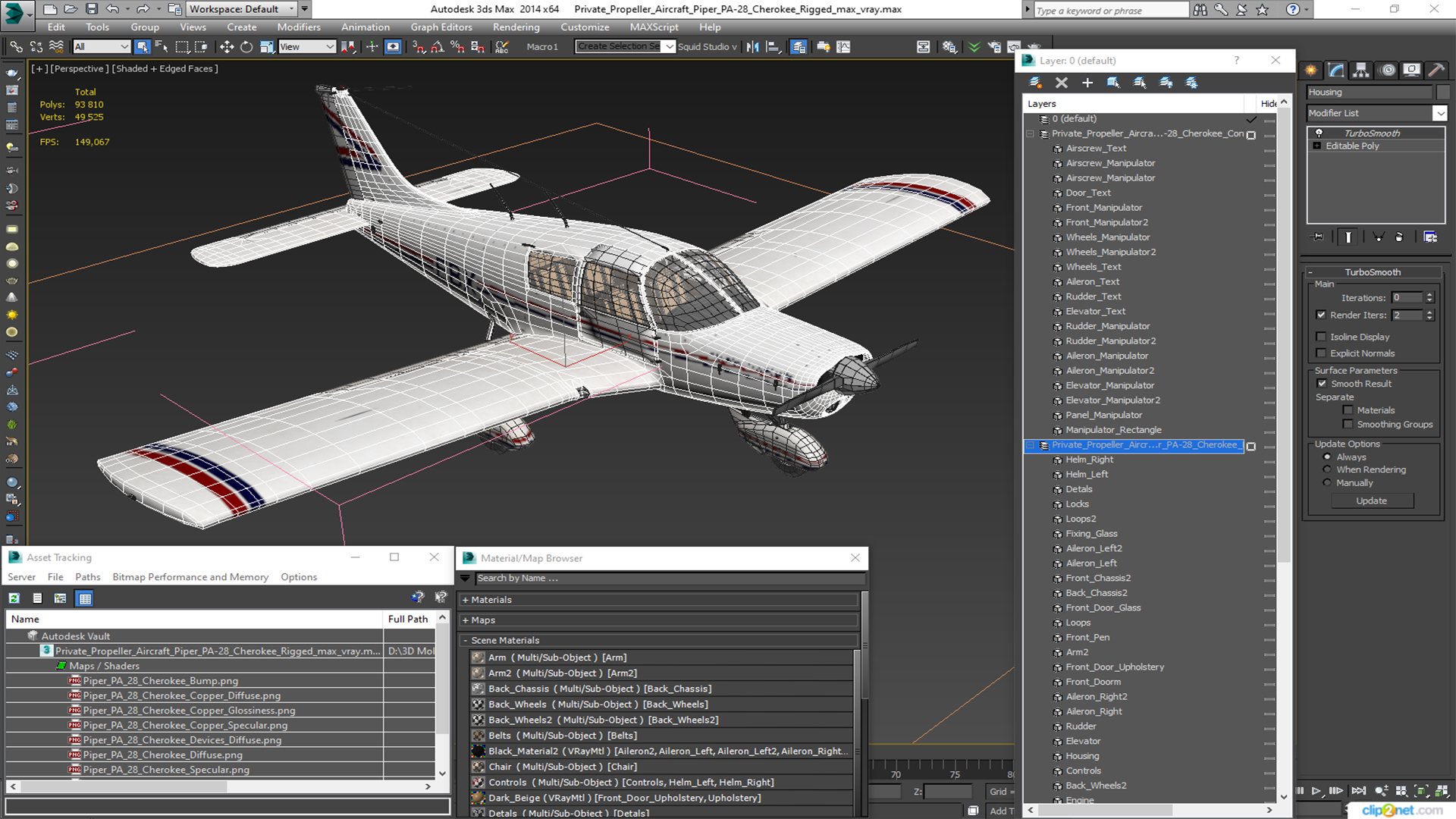Switch to the Display panel tab

point(1411,70)
